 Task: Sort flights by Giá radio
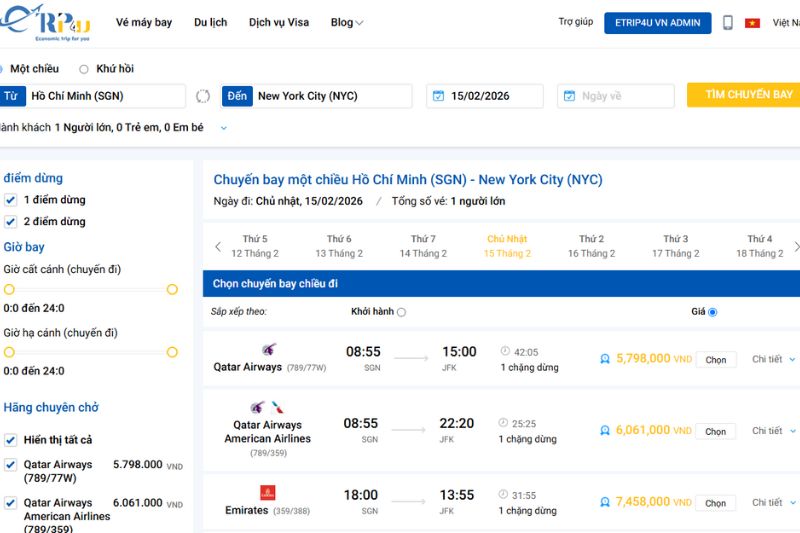(713, 312)
